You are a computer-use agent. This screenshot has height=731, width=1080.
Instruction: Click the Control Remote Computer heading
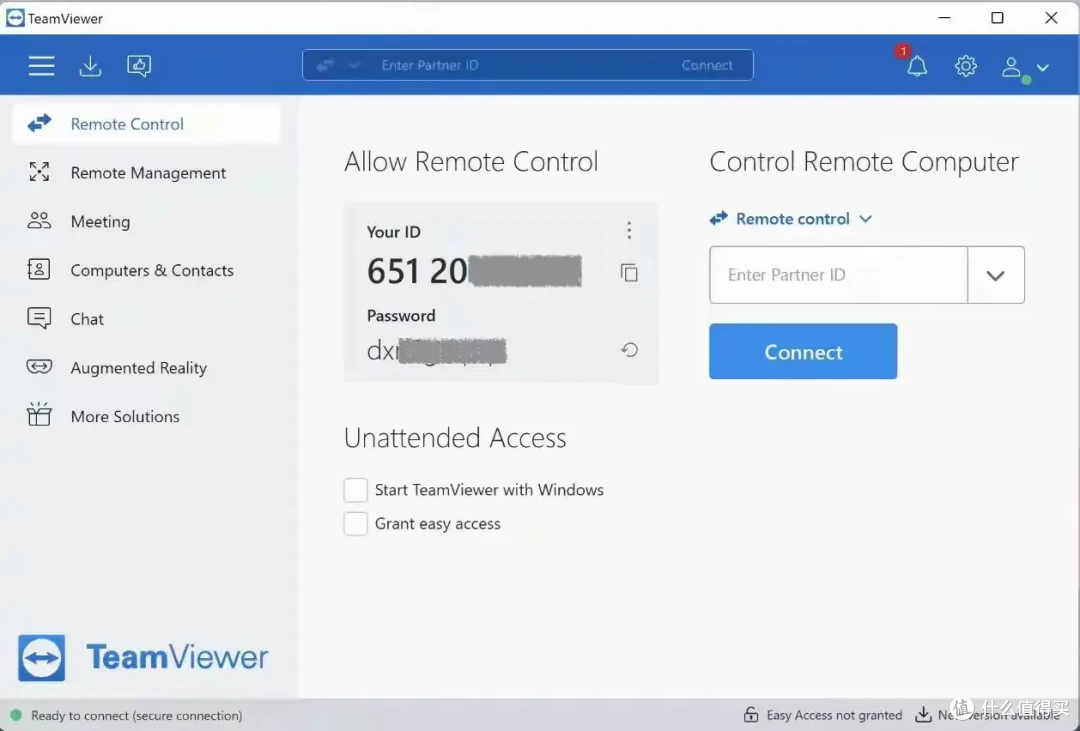point(864,162)
